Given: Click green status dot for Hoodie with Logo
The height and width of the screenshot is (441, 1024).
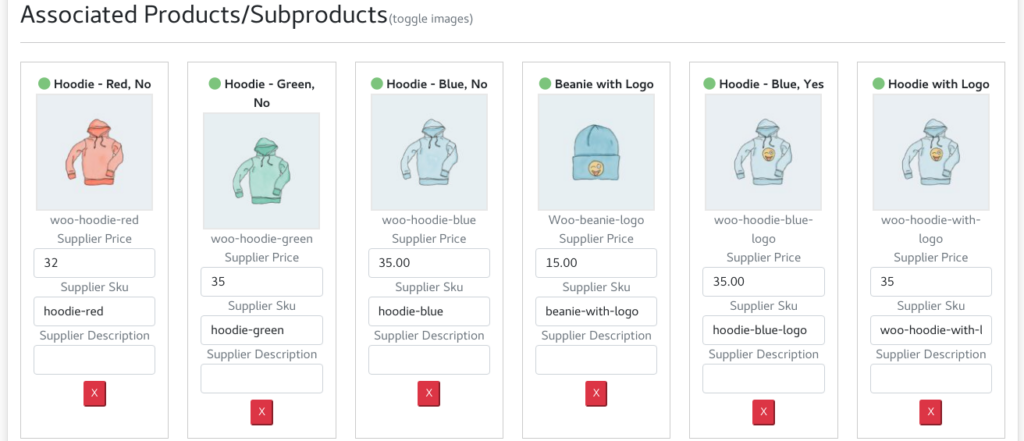Looking at the screenshot, I should click(x=878, y=84).
